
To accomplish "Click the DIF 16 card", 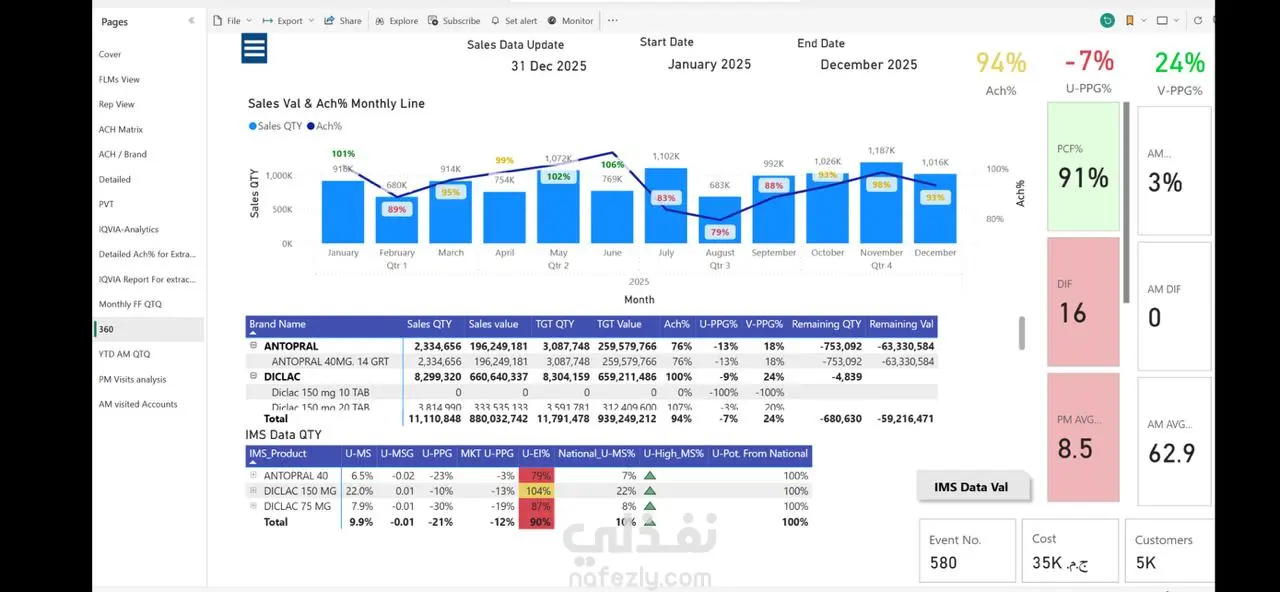I will tap(1083, 302).
